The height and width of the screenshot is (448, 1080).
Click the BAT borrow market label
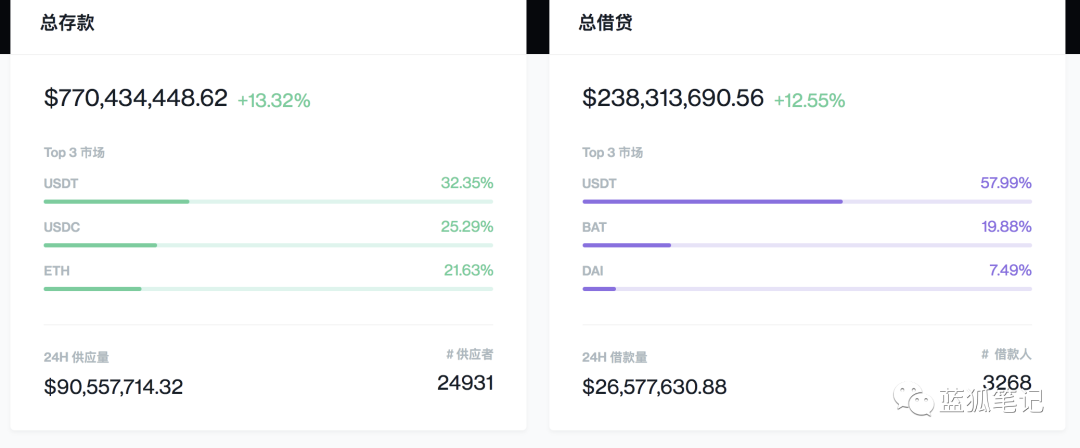click(594, 227)
